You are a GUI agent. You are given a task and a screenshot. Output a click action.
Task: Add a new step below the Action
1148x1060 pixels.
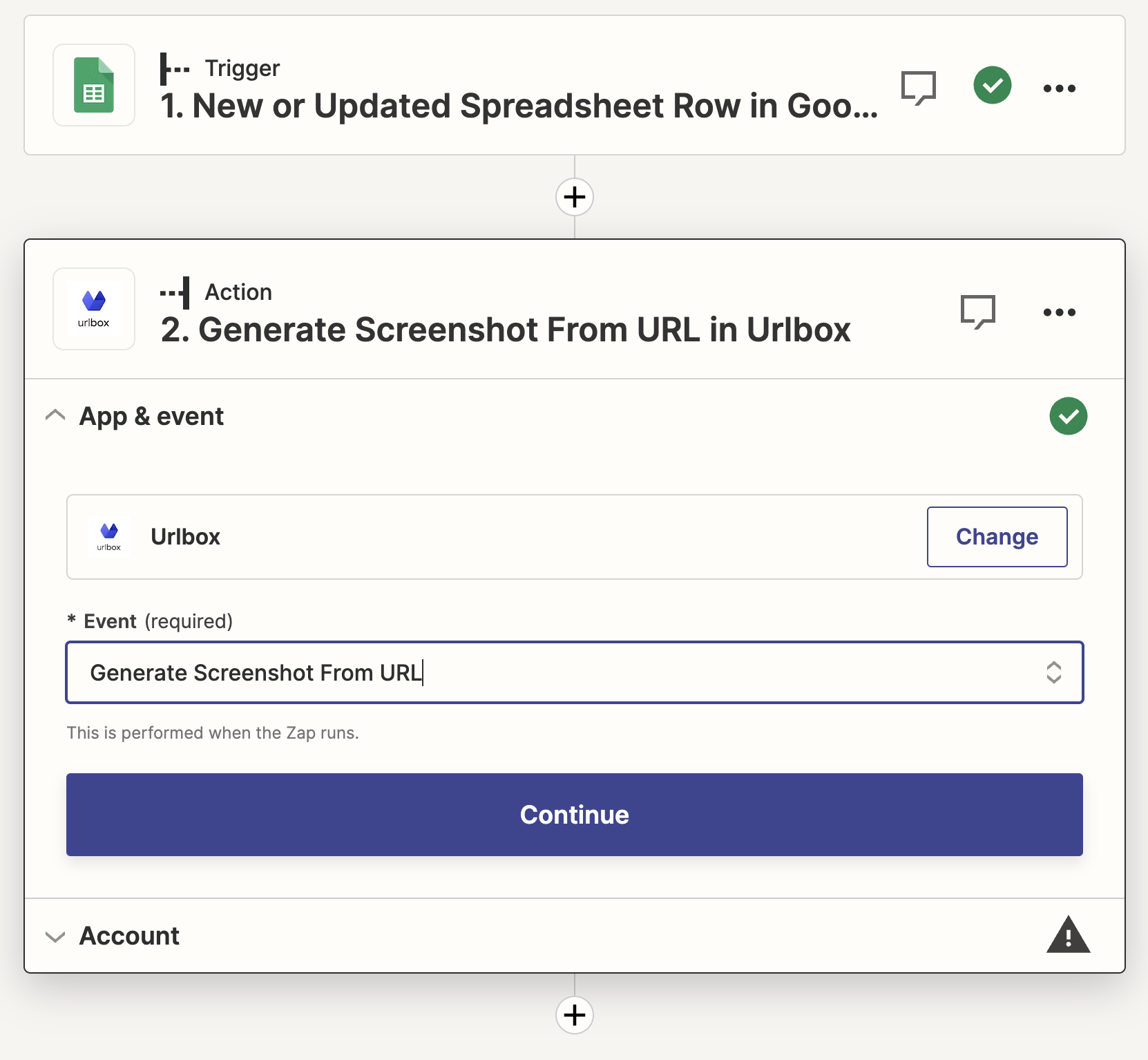tap(574, 1015)
